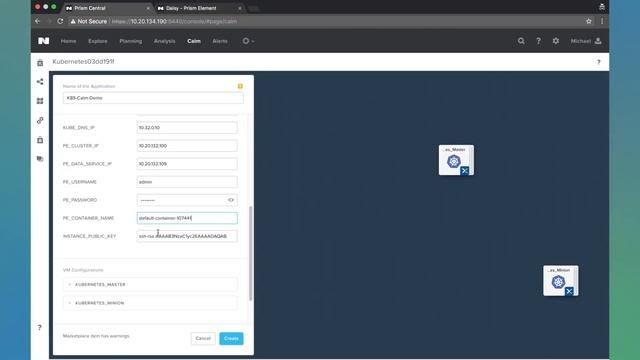Image resolution: width=640 pixels, height=360 pixels.
Task: Open the status circle dropdown after Alerts
Action: (248, 41)
